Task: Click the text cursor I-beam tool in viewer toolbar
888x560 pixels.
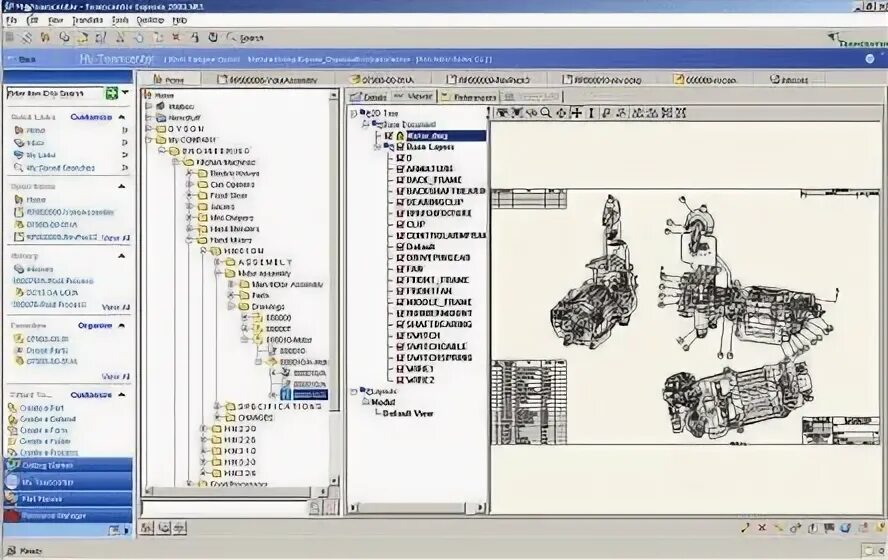Action: point(591,113)
